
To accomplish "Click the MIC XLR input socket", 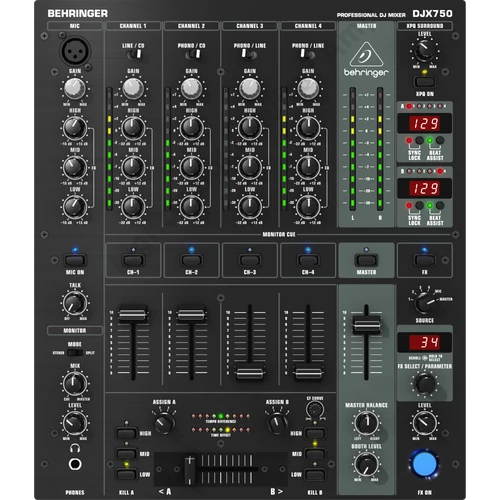I will coord(75,51).
